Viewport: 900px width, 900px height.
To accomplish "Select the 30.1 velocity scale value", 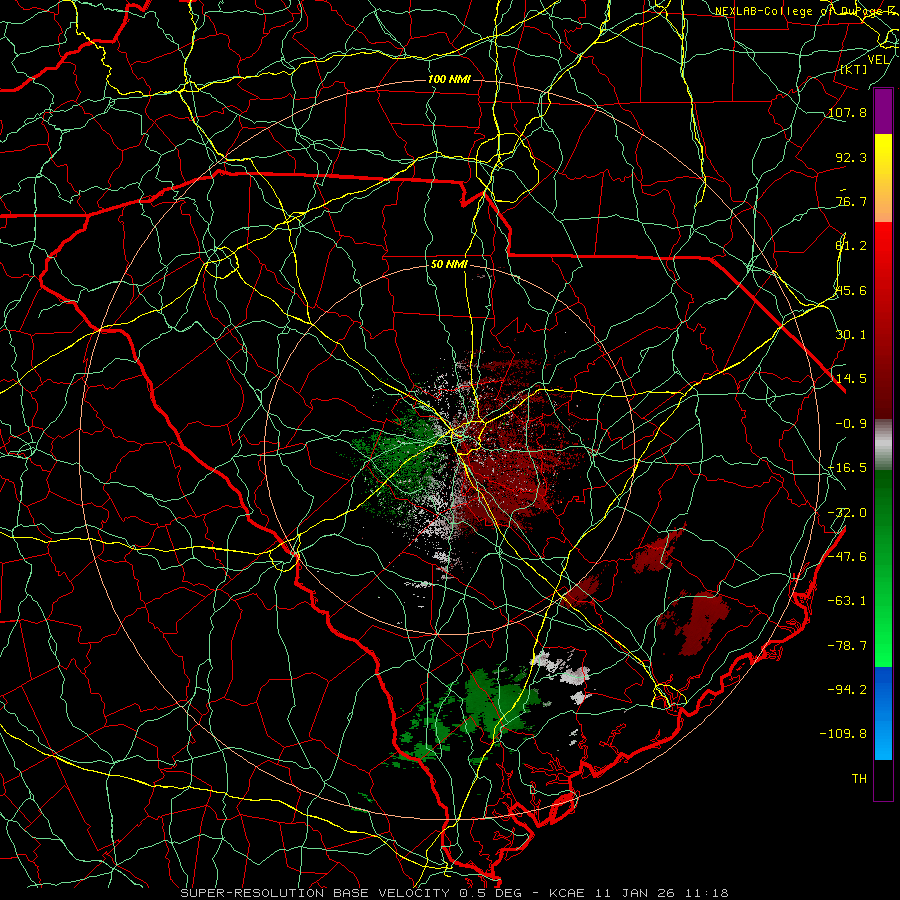I will [851, 335].
